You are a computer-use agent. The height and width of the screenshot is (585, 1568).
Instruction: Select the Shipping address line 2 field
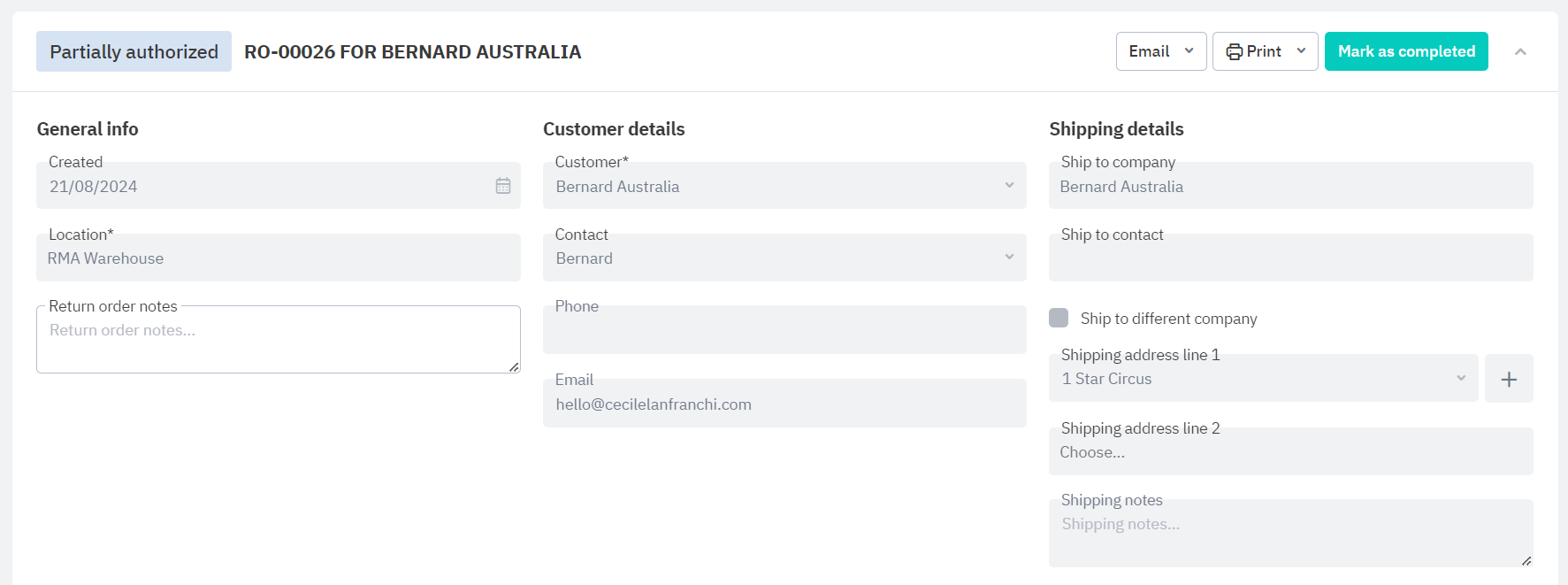pyautogui.click(x=1289, y=452)
